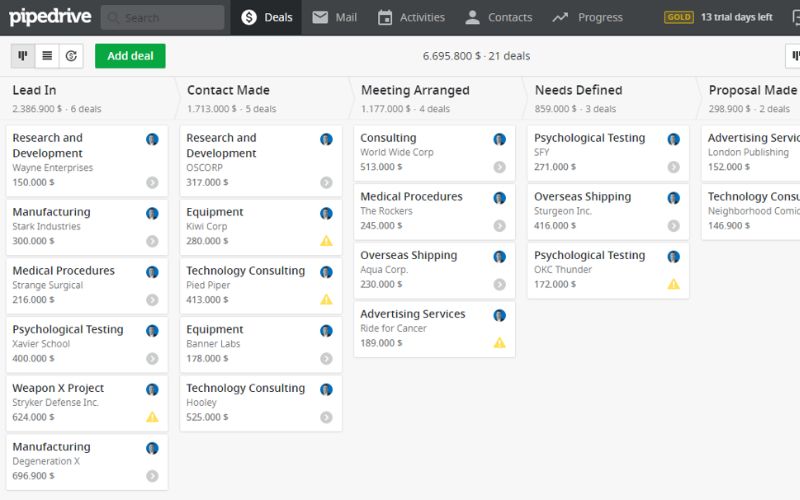This screenshot has height=500, width=800.
Task: Click warning icon on Kiwi Corp deal
Action: click(x=326, y=241)
